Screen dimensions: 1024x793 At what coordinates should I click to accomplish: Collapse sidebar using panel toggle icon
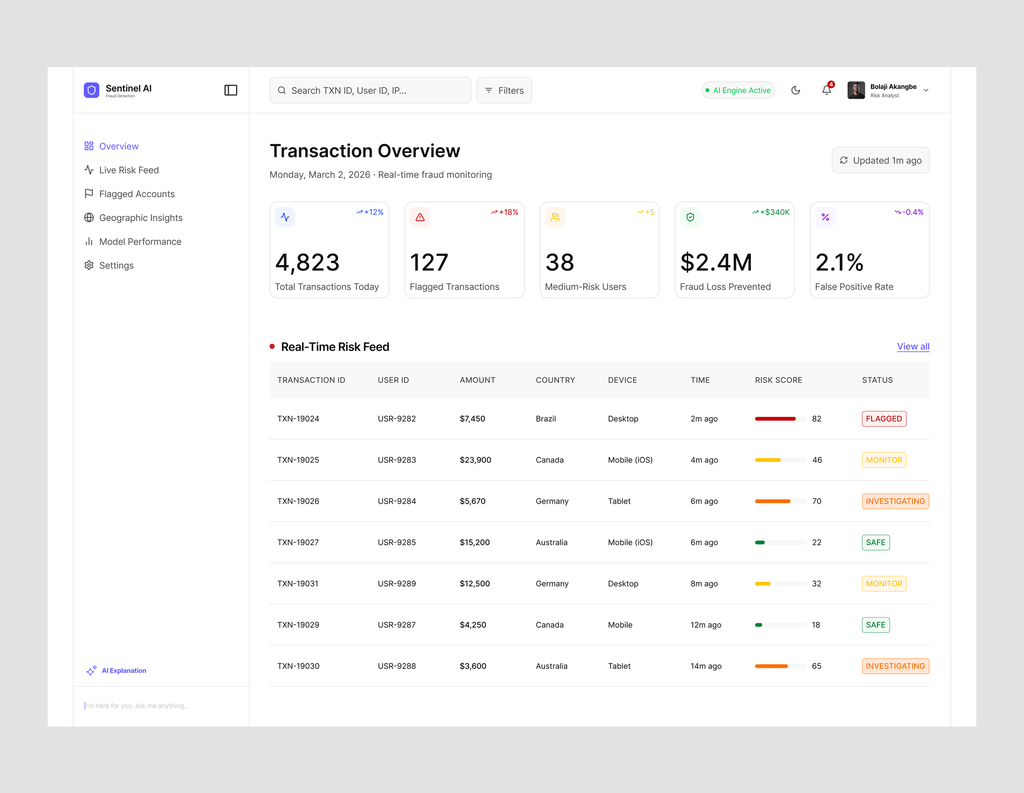click(x=231, y=90)
